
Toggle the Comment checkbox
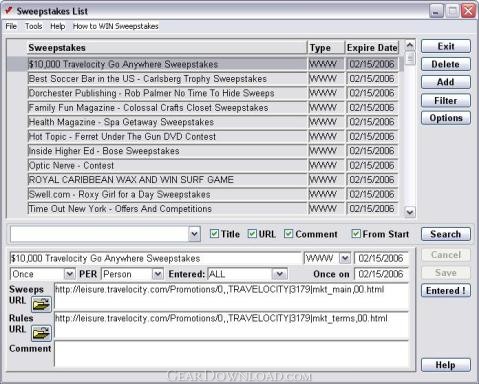click(x=288, y=234)
